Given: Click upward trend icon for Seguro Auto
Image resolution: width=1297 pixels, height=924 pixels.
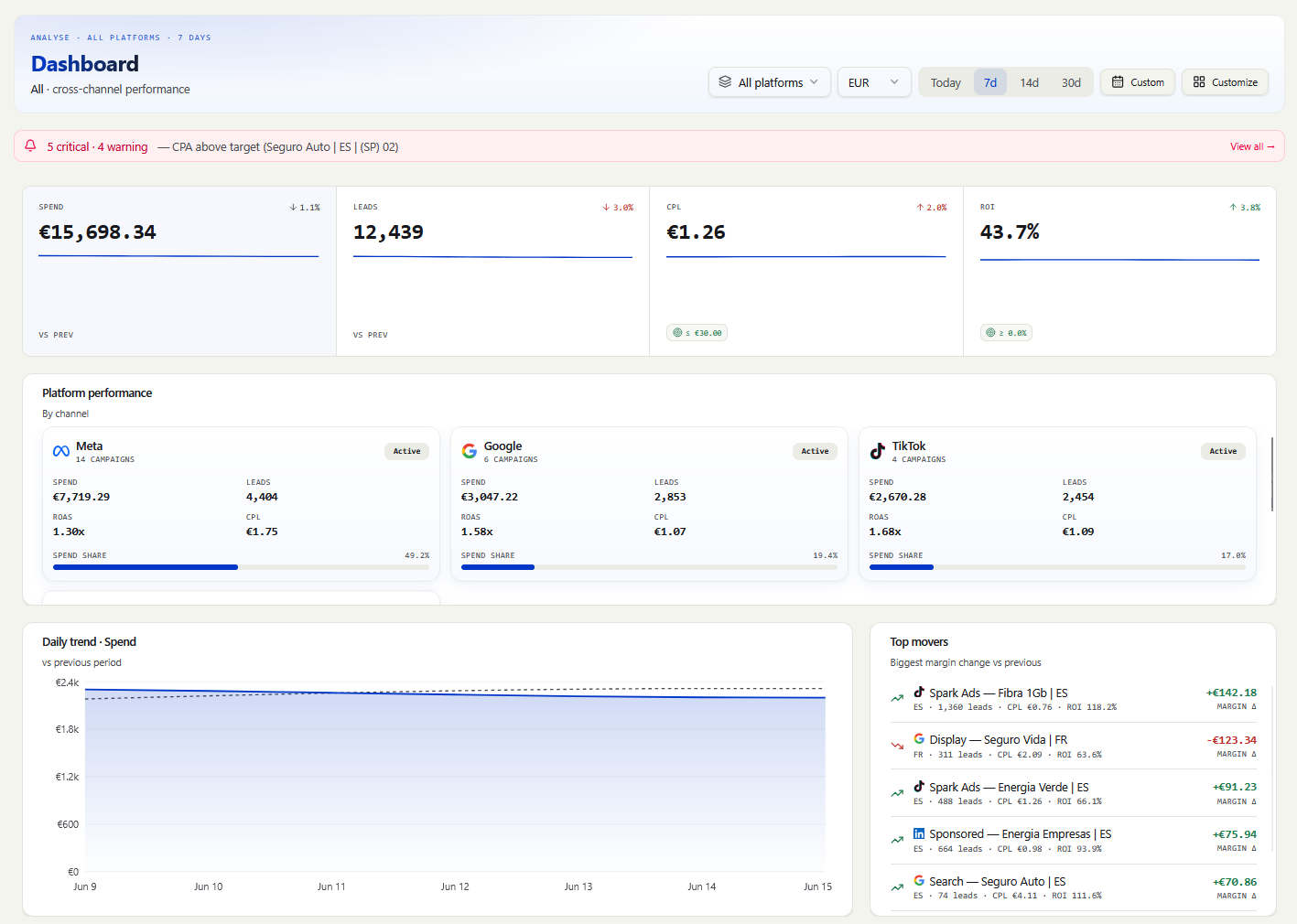Looking at the screenshot, I should coord(897,887).
